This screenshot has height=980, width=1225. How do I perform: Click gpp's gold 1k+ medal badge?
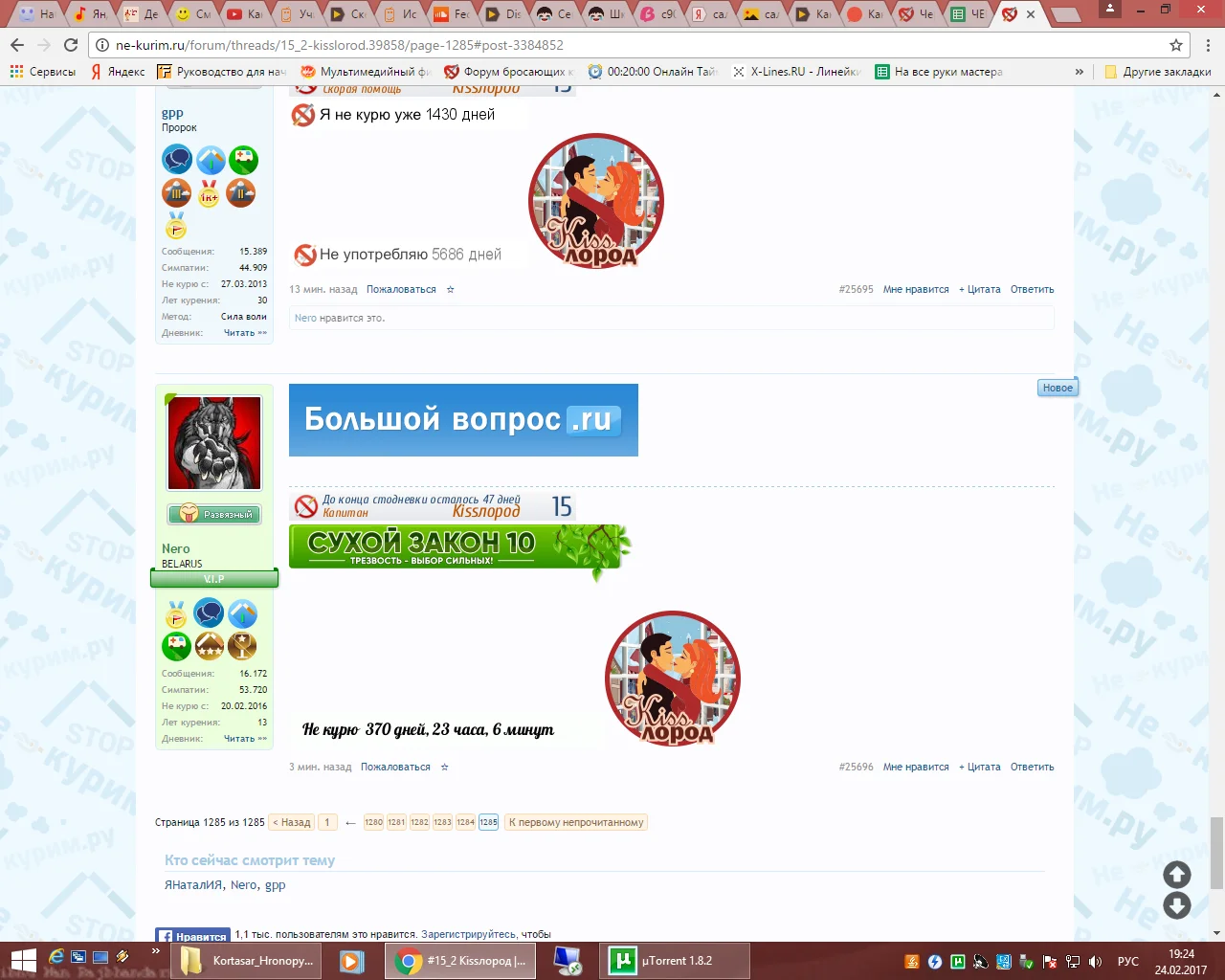coord(209,193)
